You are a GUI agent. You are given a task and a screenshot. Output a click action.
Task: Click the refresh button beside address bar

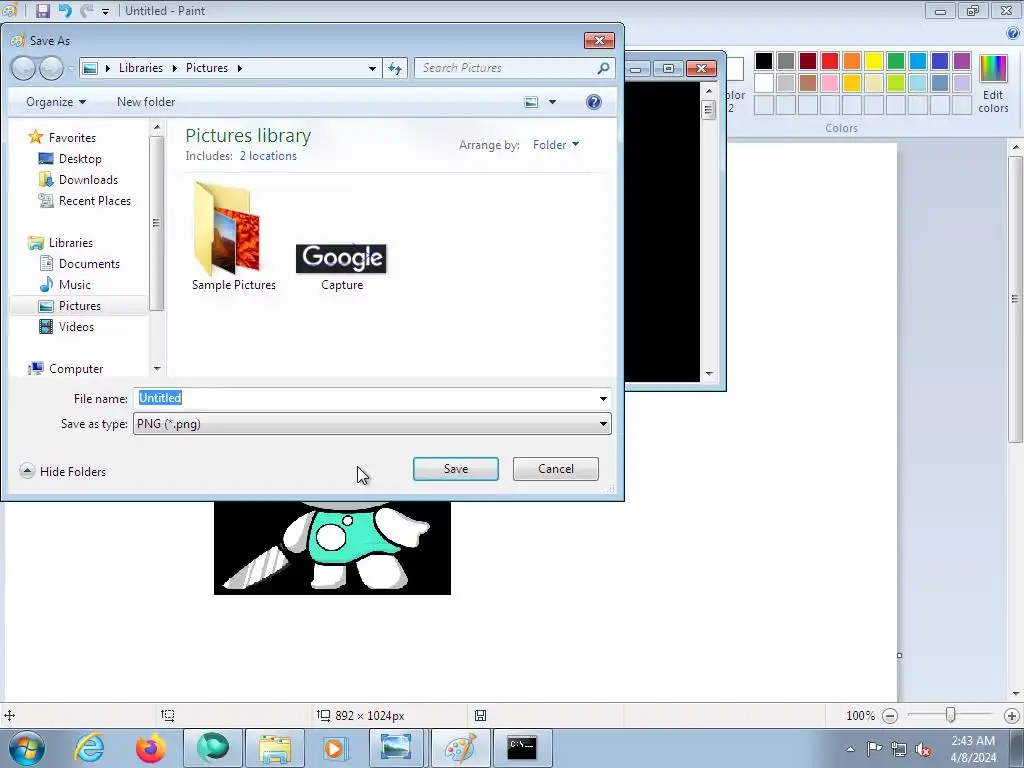pos(395,68)
